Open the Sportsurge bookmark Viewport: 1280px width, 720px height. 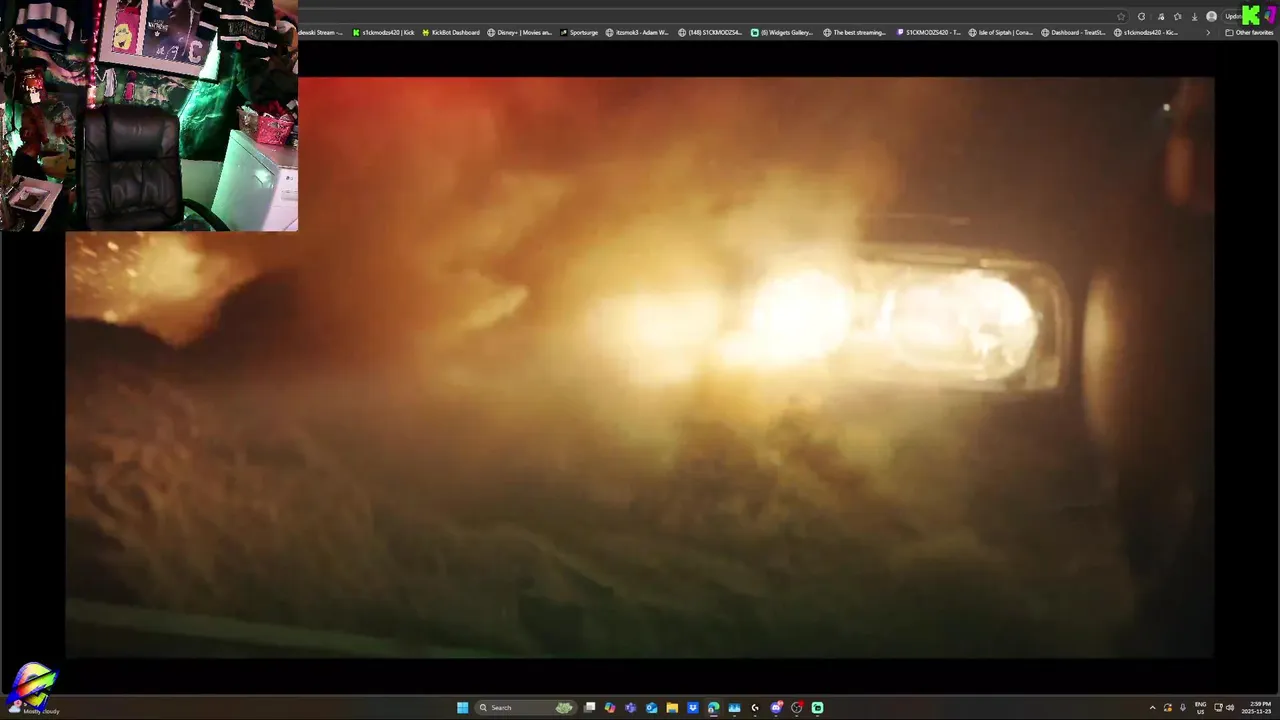(579, 32)
